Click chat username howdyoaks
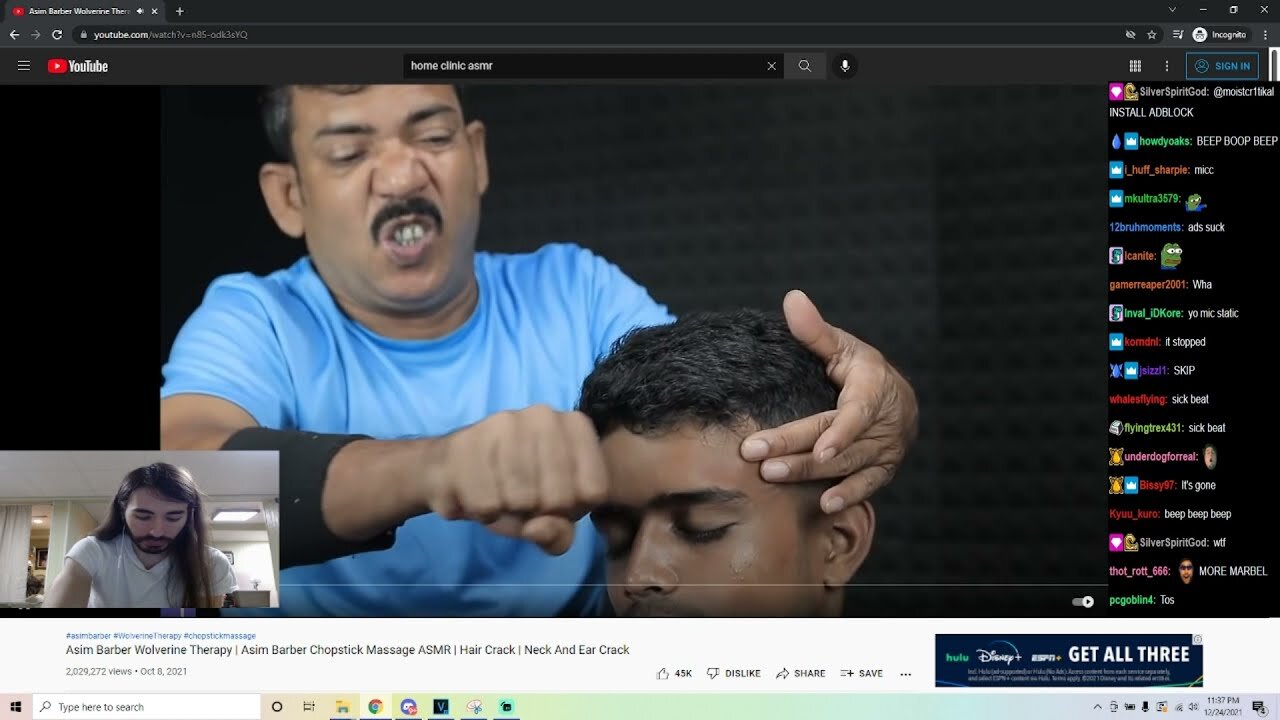Viewport: 1280px width, 720px height. tap(1165, 141)
